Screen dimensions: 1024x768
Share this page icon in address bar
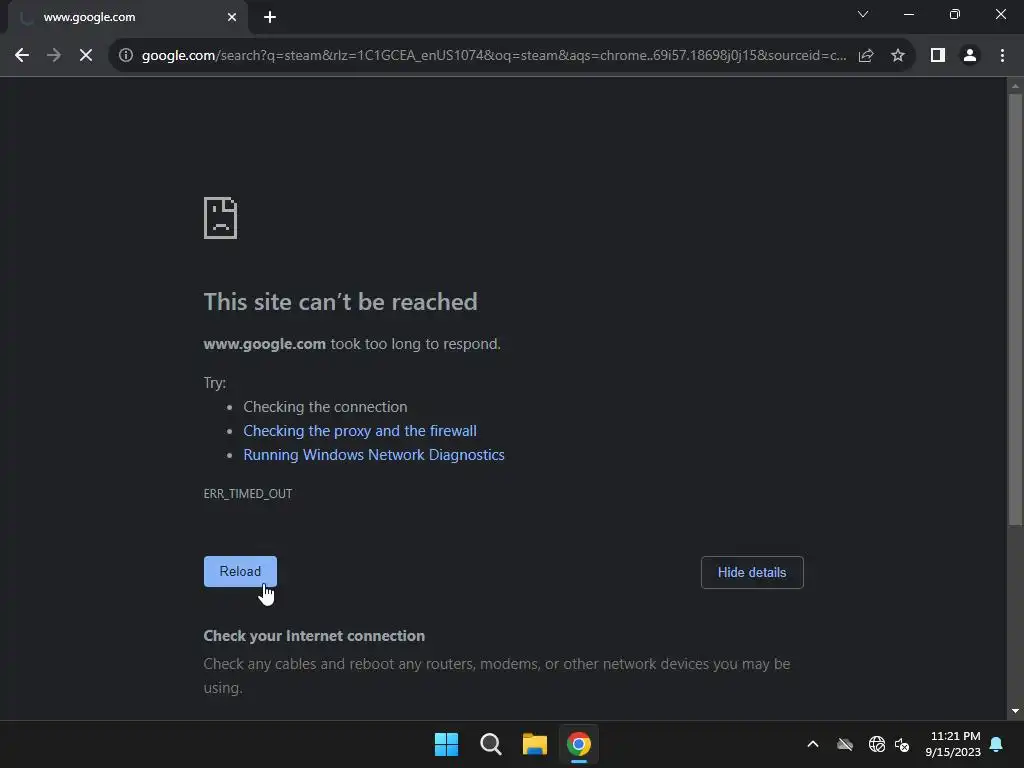coord(866,56)
